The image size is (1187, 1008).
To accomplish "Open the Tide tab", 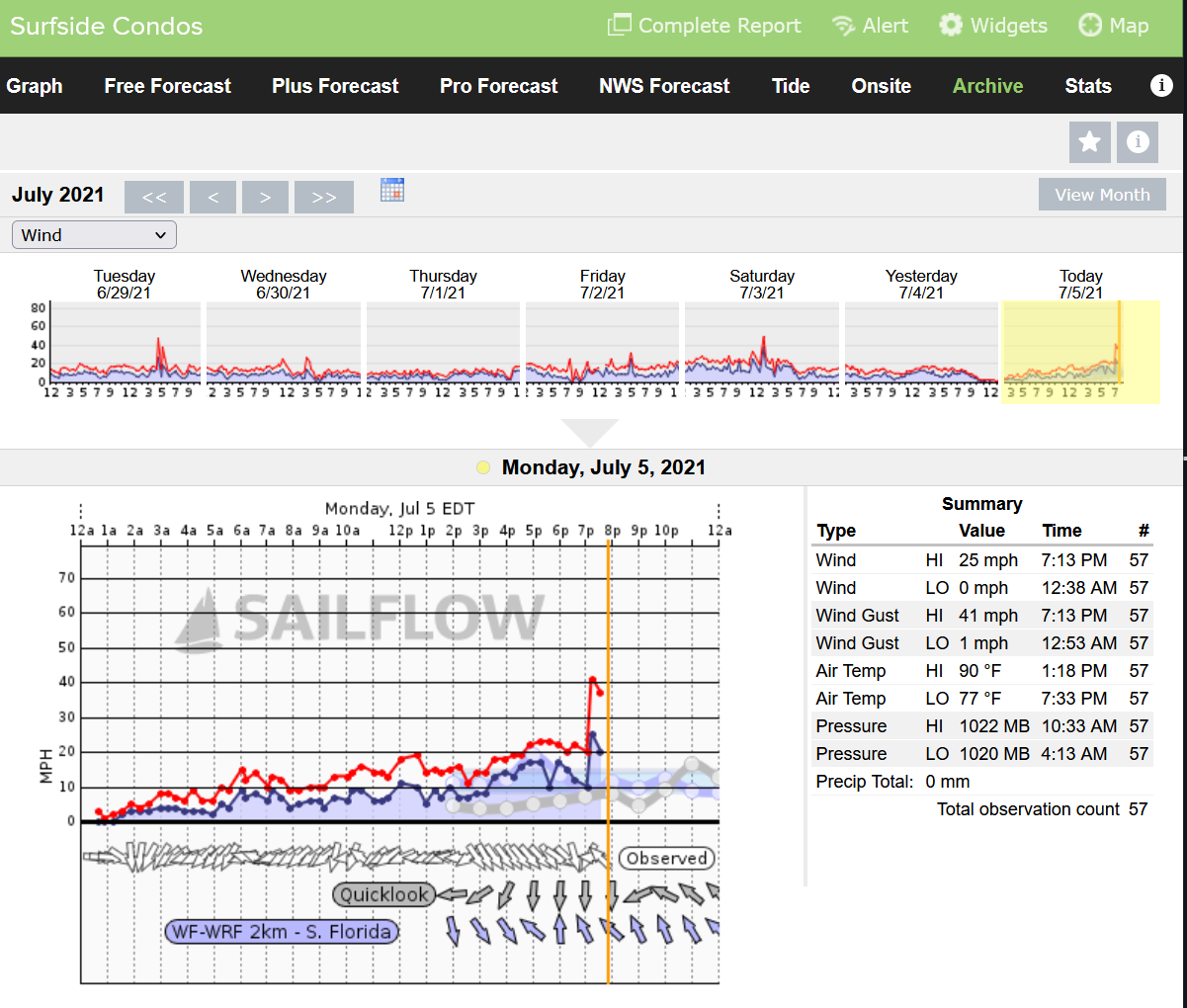I will [791, 86].
